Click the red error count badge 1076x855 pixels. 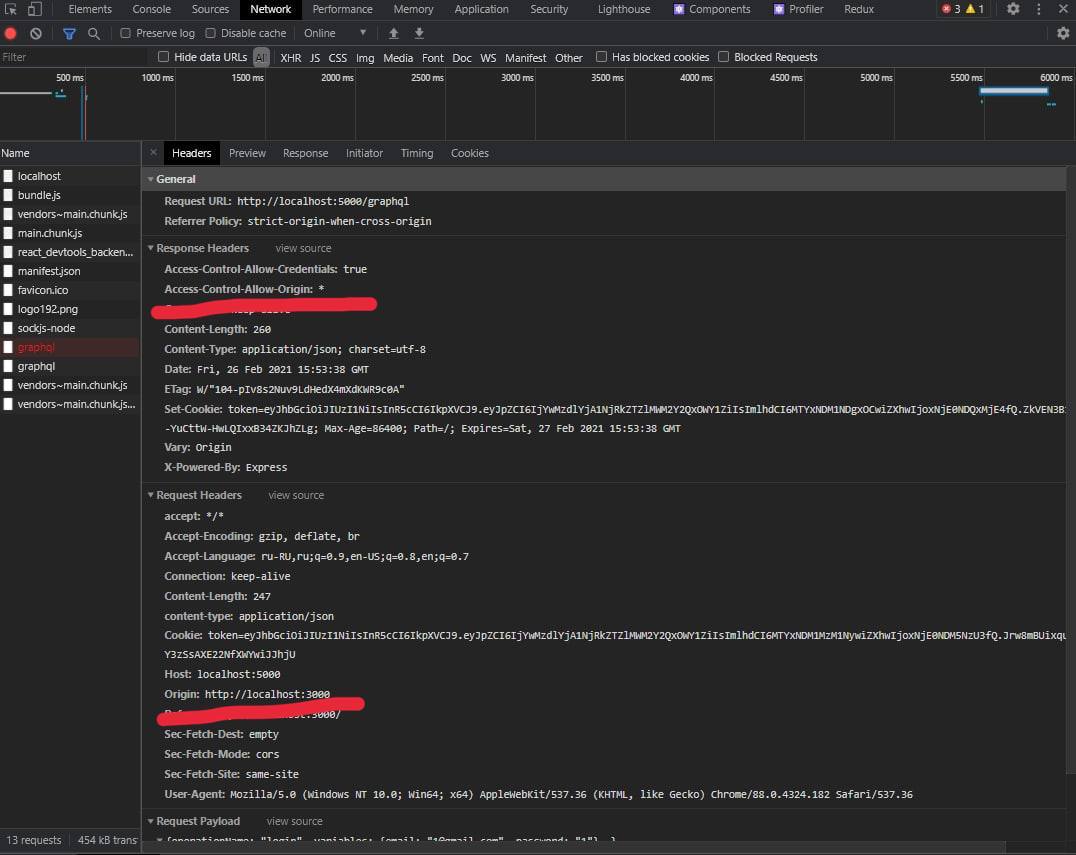coord(951,9)
